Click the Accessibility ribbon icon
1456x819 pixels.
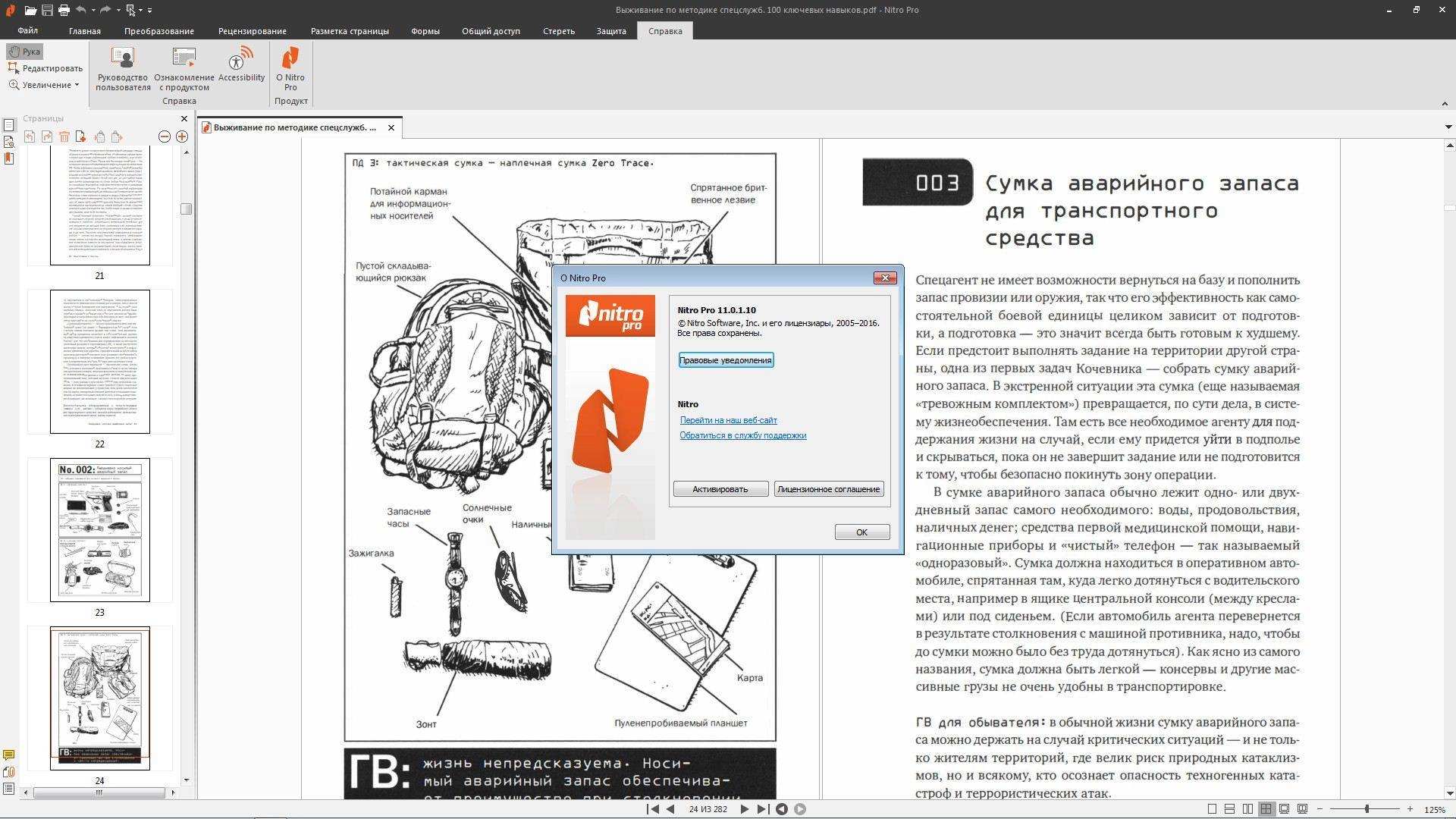(x=241, y=64)
